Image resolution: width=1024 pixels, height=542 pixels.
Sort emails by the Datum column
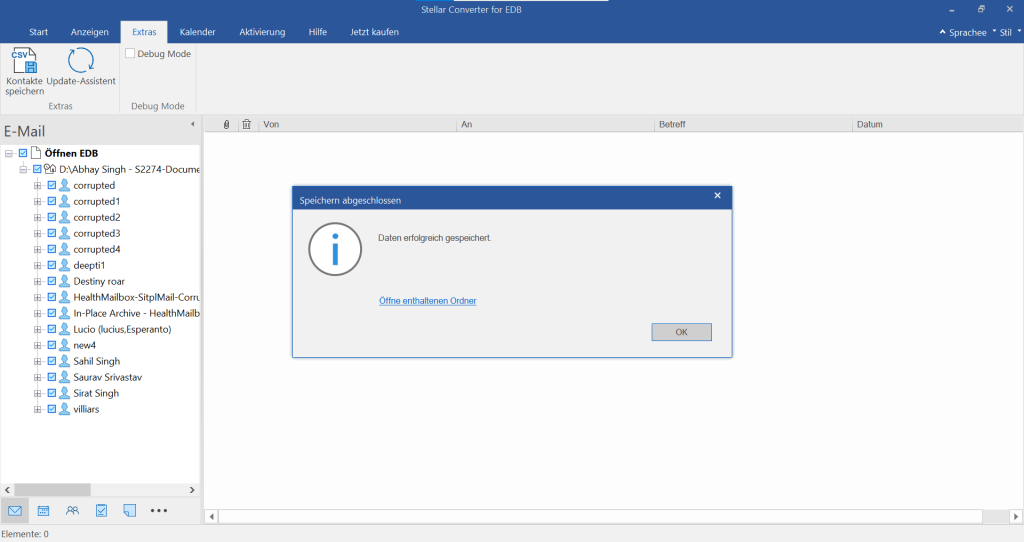click(x=937, y=124)
